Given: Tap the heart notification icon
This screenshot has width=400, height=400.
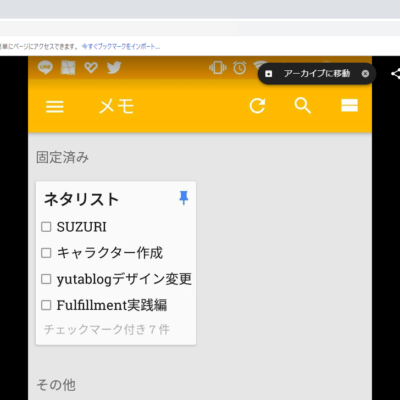Looking at the screenshot, I should point(91,68).
